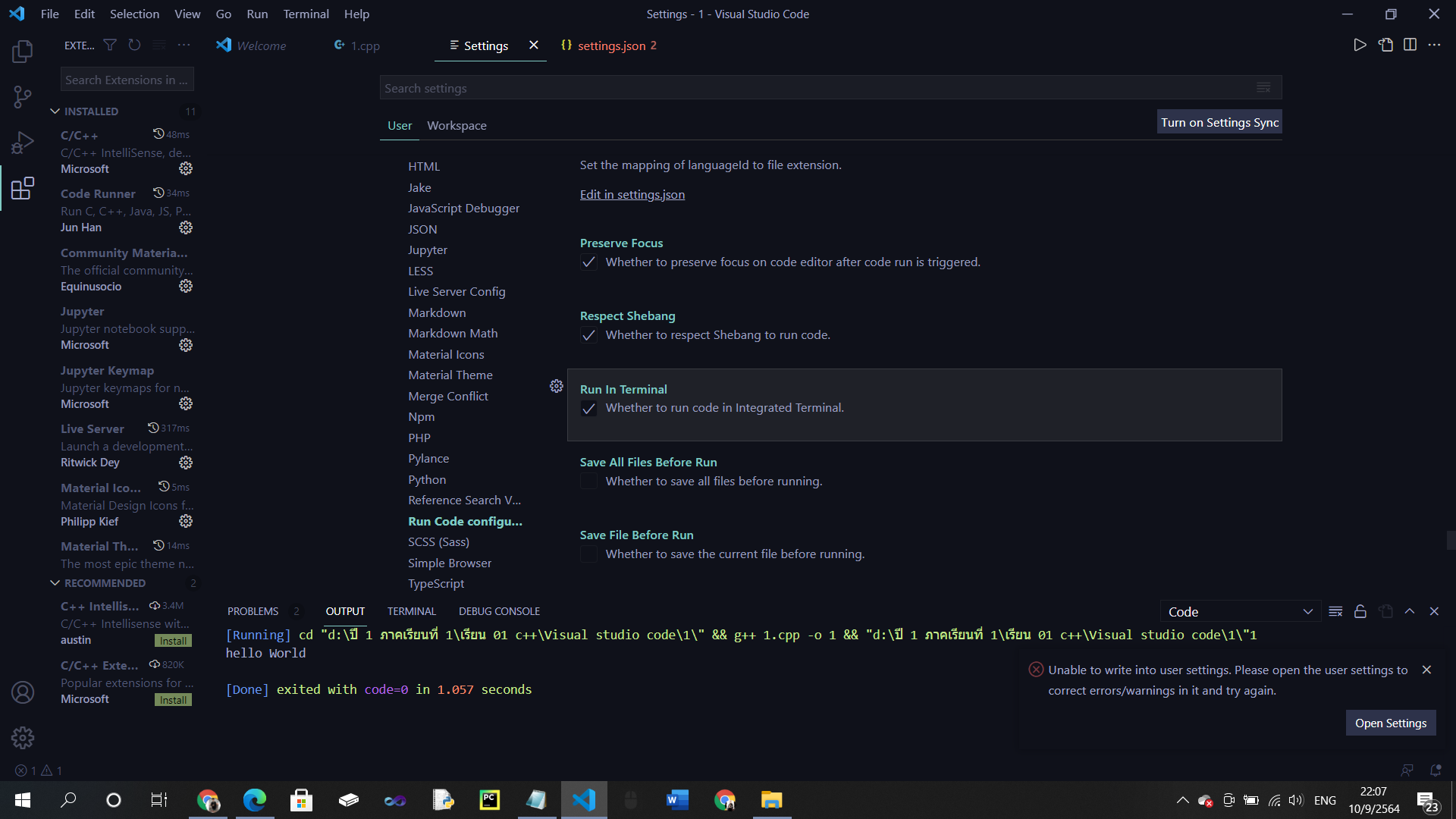Screen dimensions: 1456x819
Task: Toggle output scroll lock
Action: coord(1360,612)
